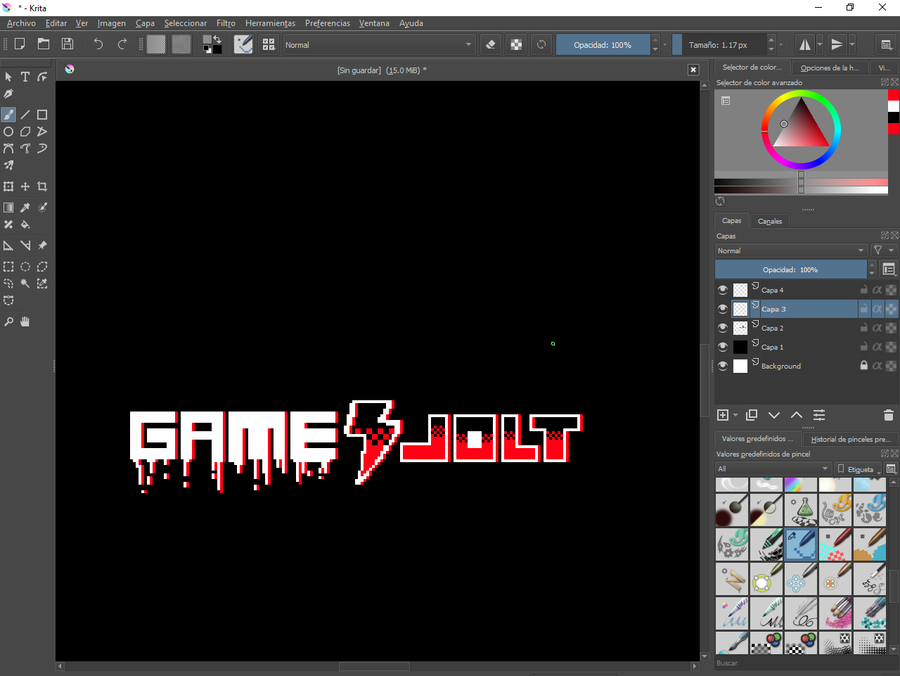Open the Archivo menu
The height and width of the screenshot is (676, 900).
click(x=21, y=23)
